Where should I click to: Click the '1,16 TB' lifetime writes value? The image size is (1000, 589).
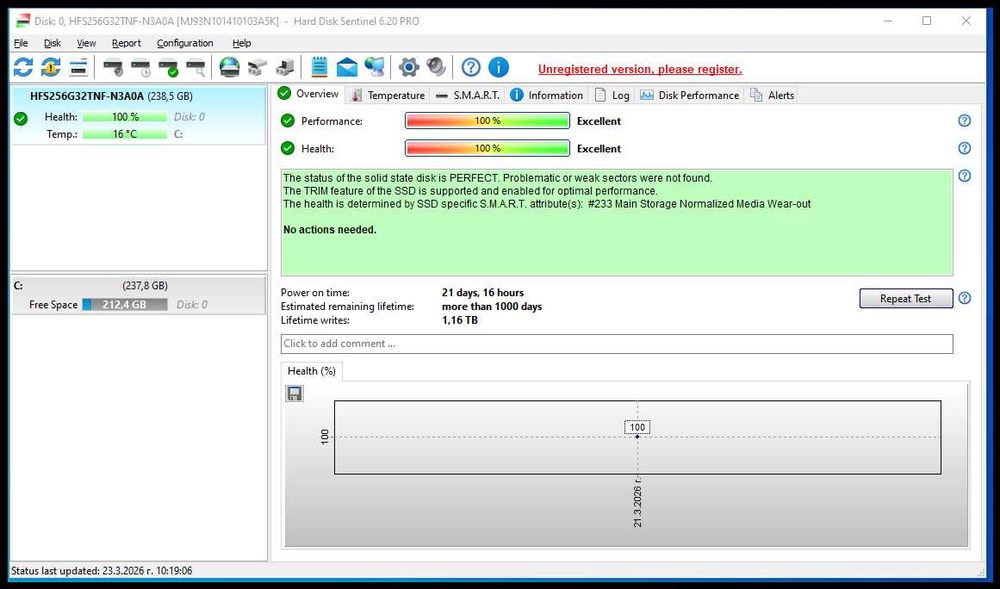point(460,320)
